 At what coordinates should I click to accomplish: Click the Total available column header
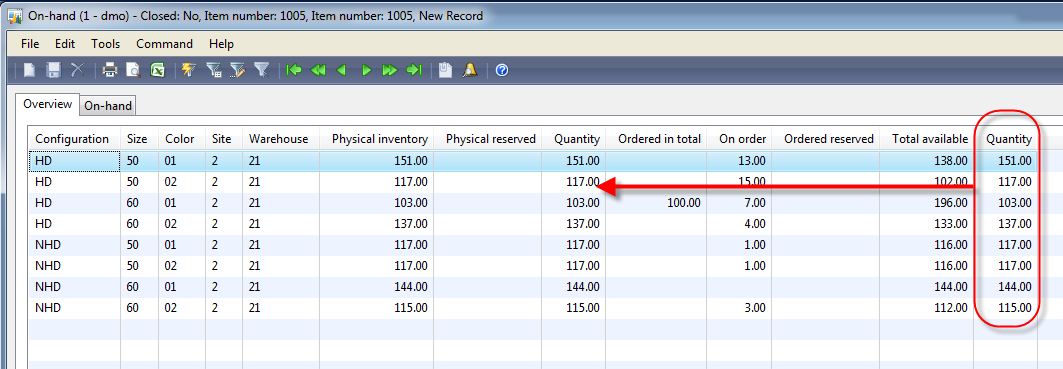[927, 139]
